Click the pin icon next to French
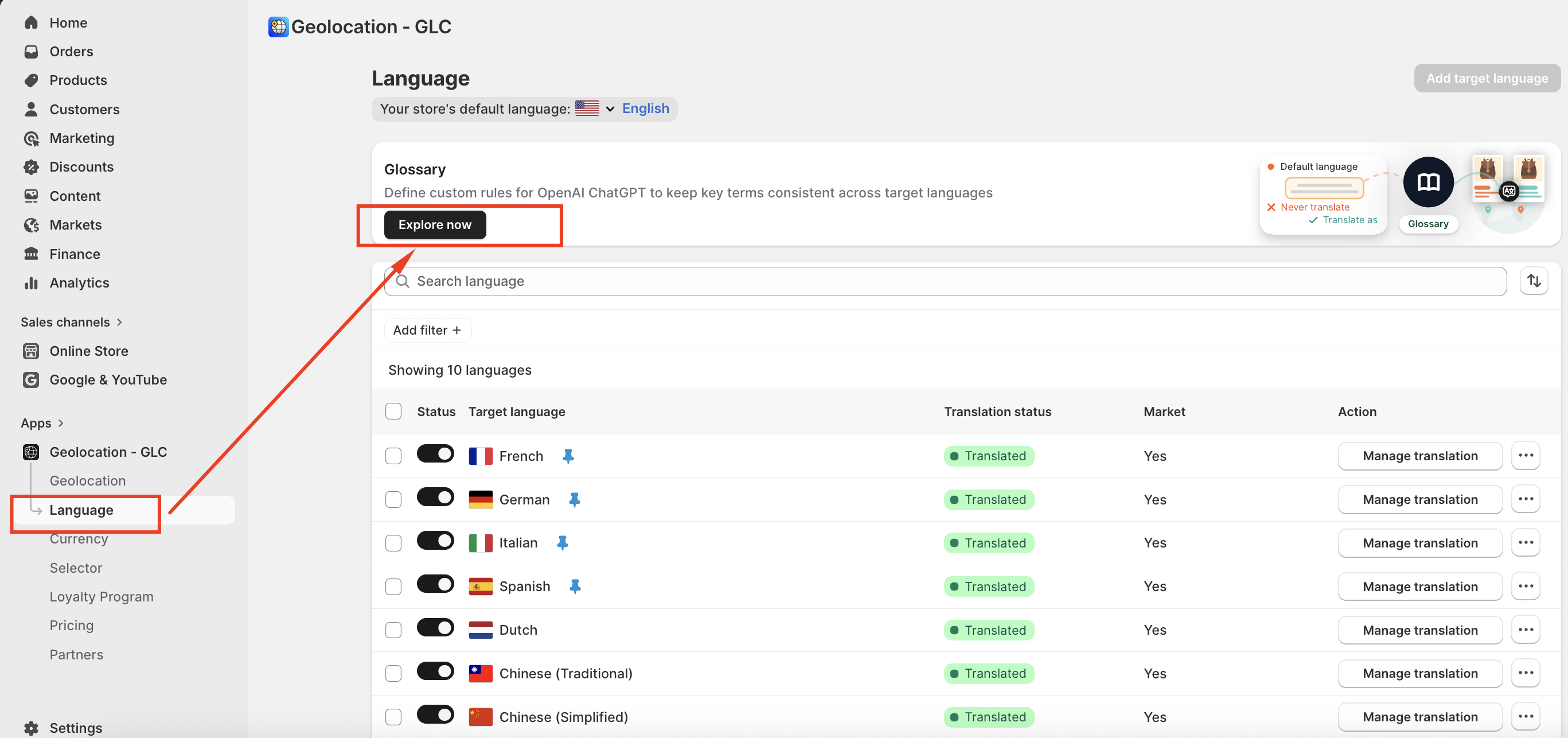1568x738 pixels. [x=567, y=456]
